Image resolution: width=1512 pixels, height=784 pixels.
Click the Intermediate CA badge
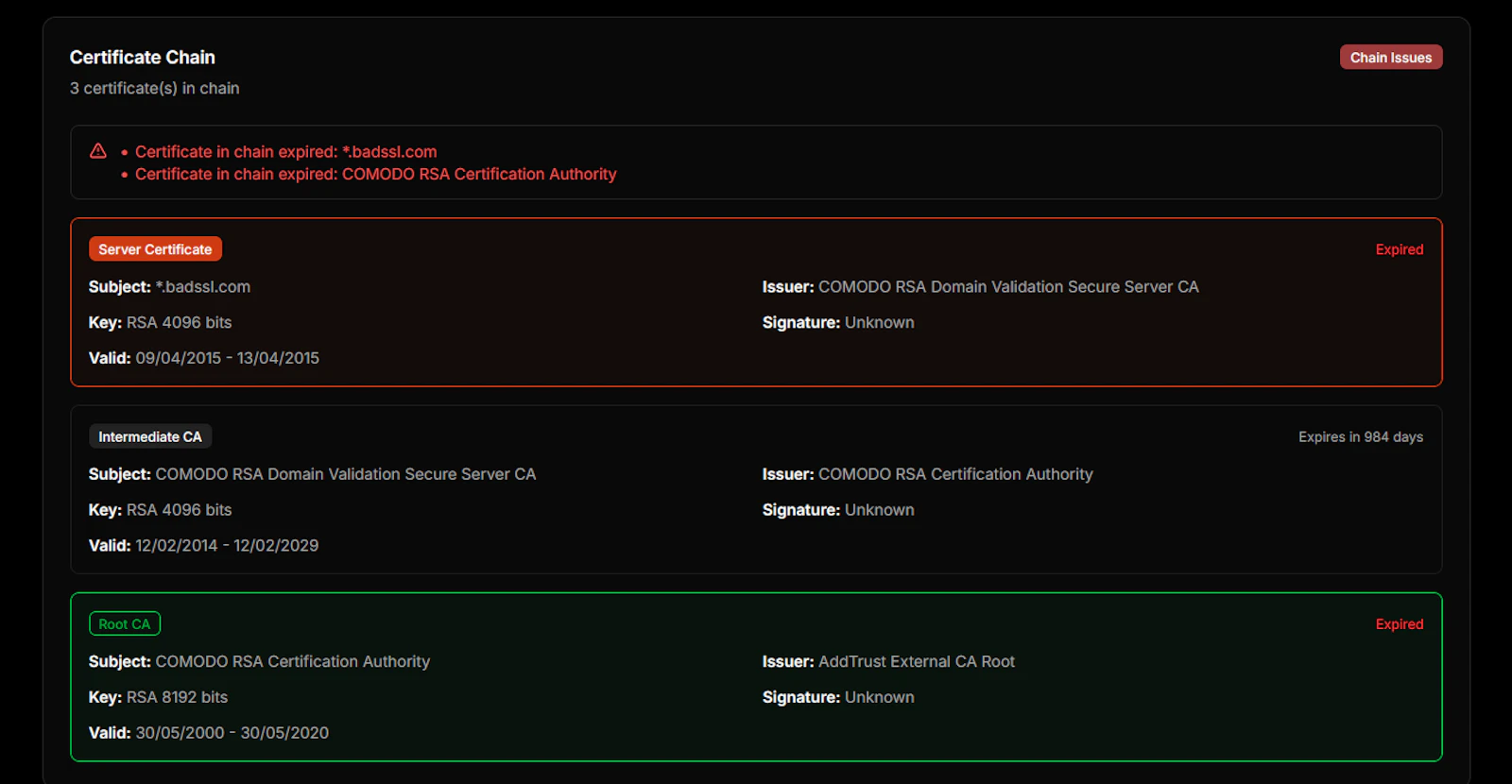pos(150,436)
